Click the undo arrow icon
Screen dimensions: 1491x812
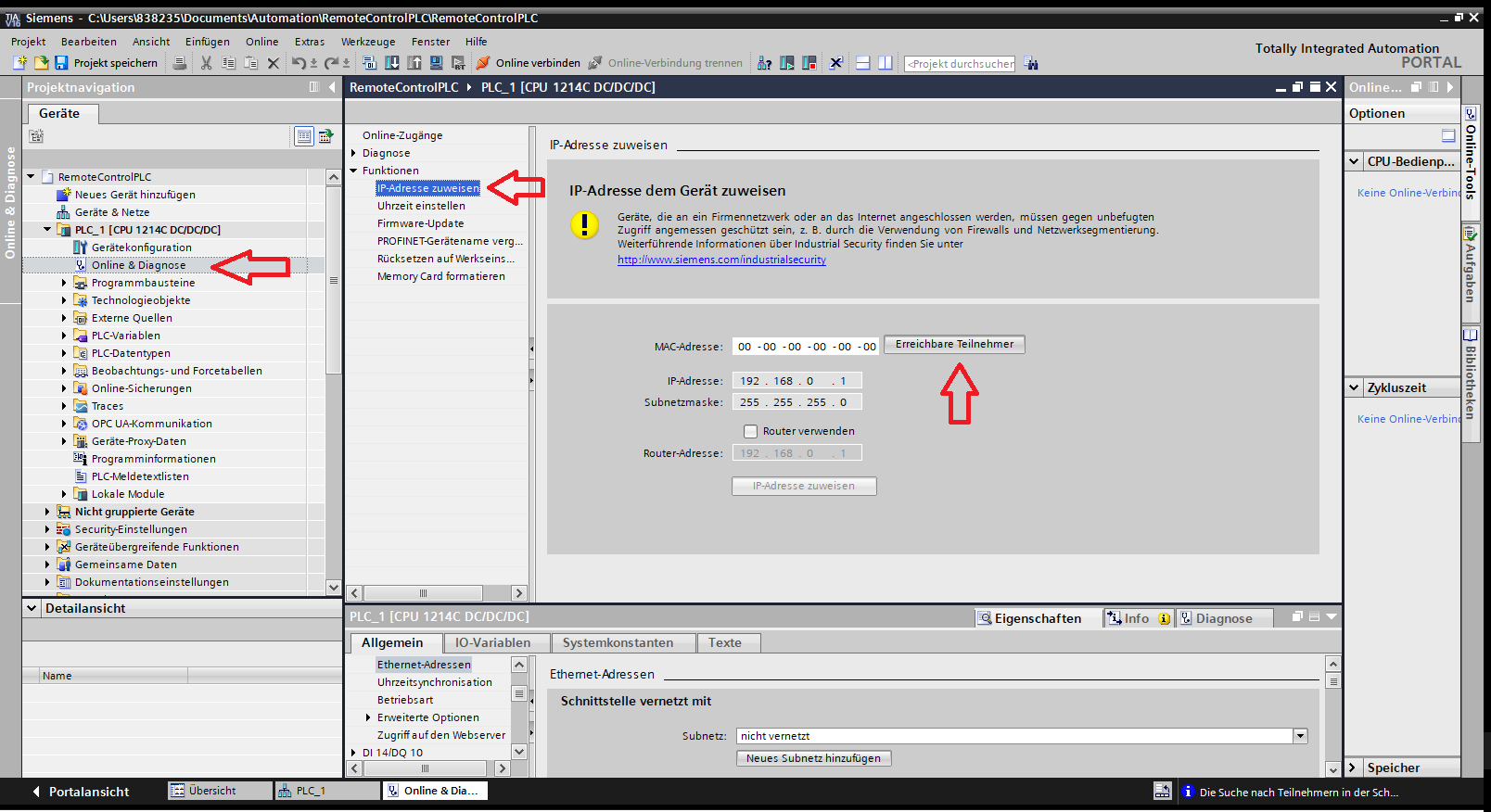(299, 63)
